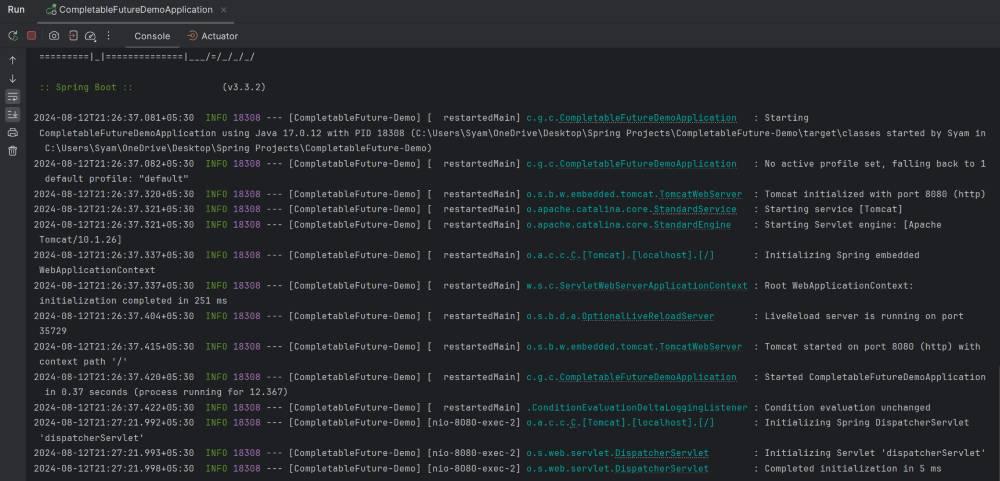Clear console output with the trash icon
Image resolution: width=1000 pixels, height=481 pixels.
[13, 151]
